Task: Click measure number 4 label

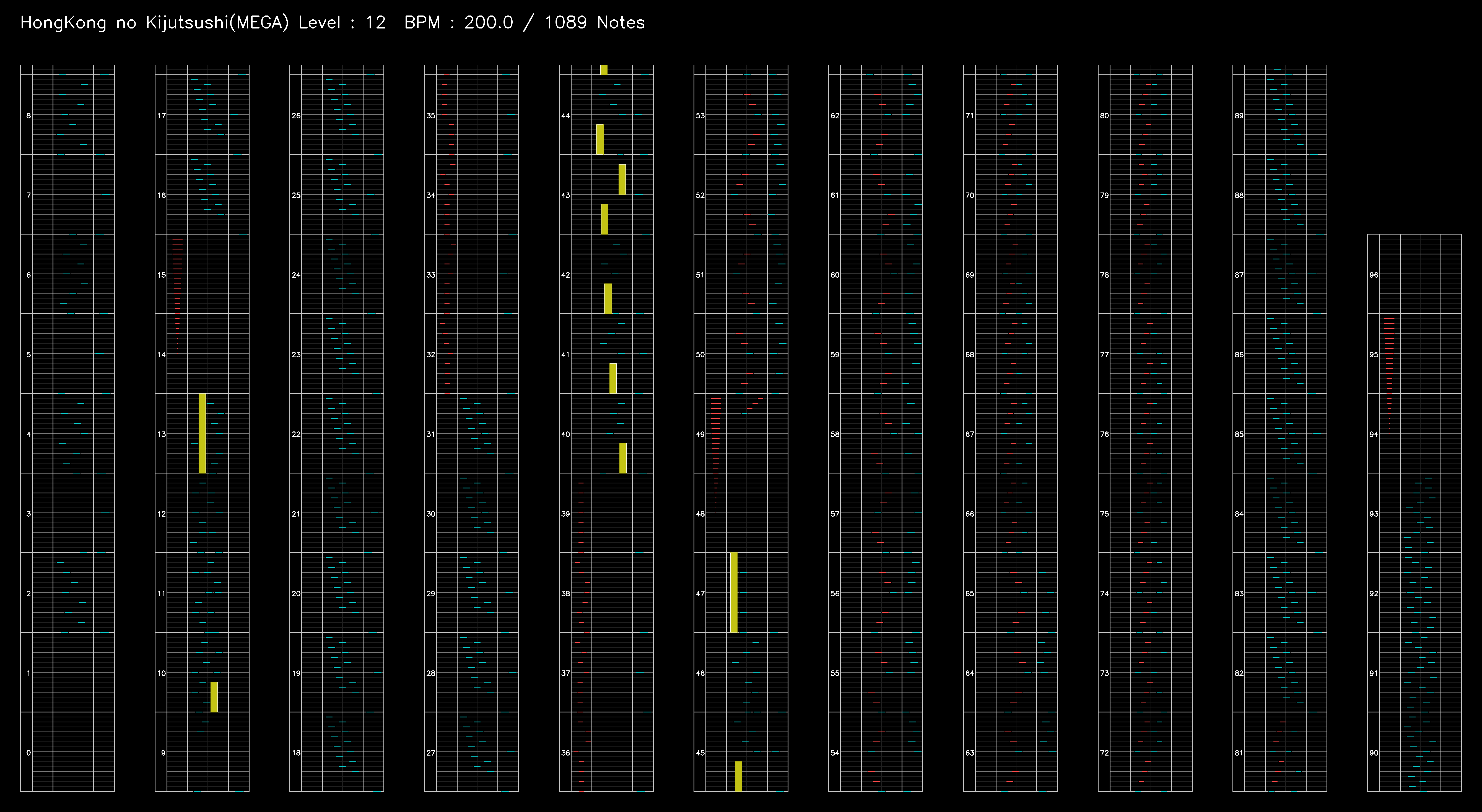Action: tap(28, 434)
